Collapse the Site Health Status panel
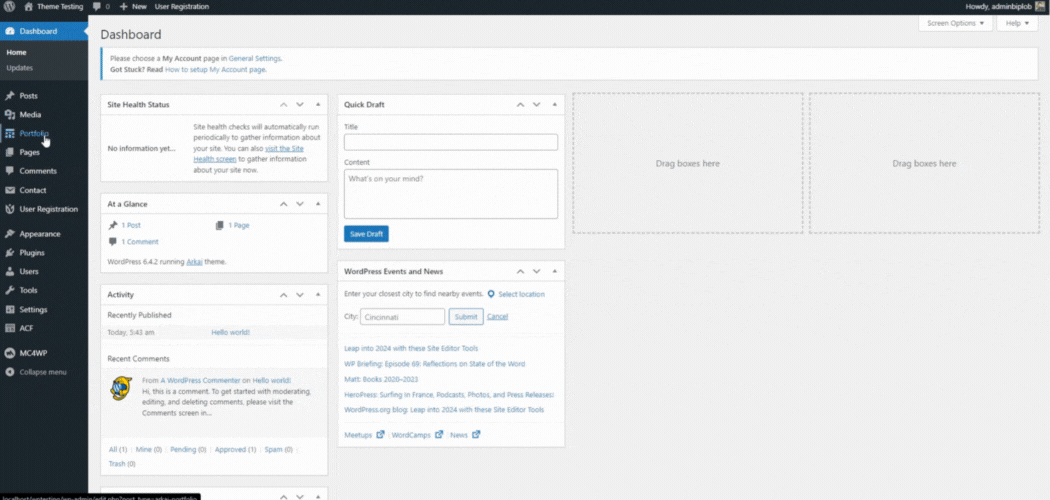 pyautogui.click(x=318, y=104)
